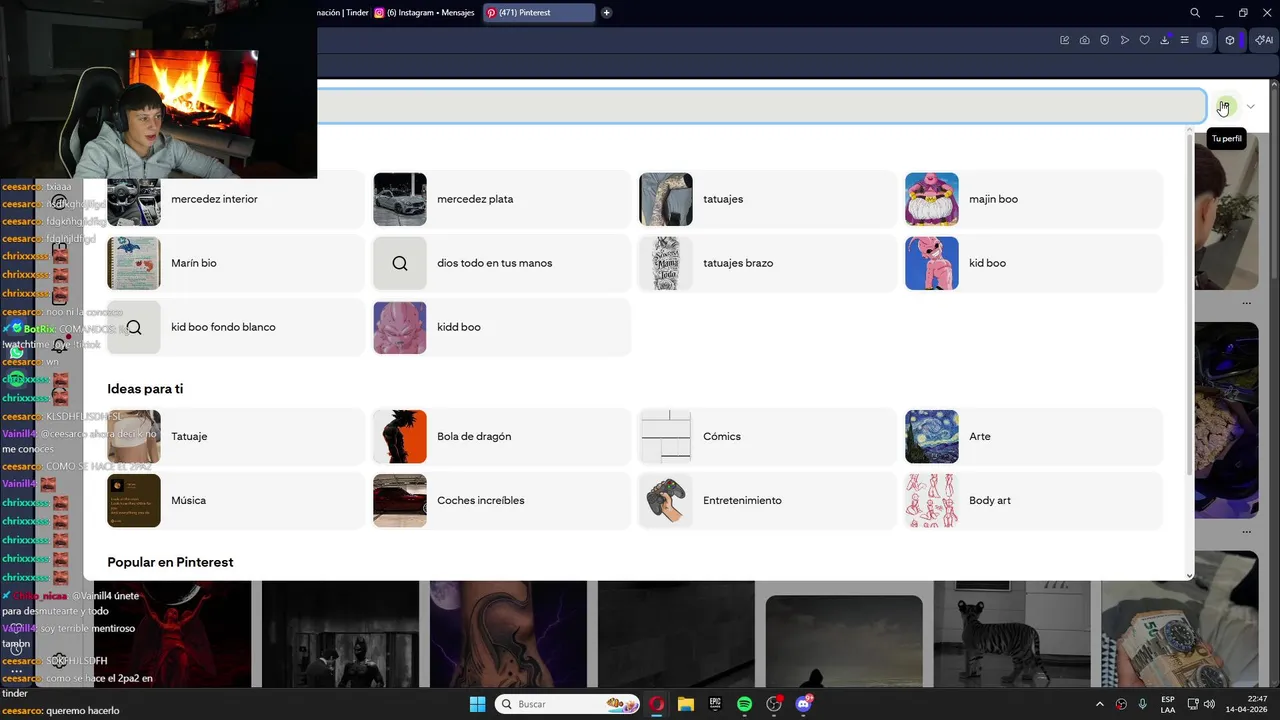Click the heart bookmark icon in toolbar
The image size is (1280, 720).
1144,40
